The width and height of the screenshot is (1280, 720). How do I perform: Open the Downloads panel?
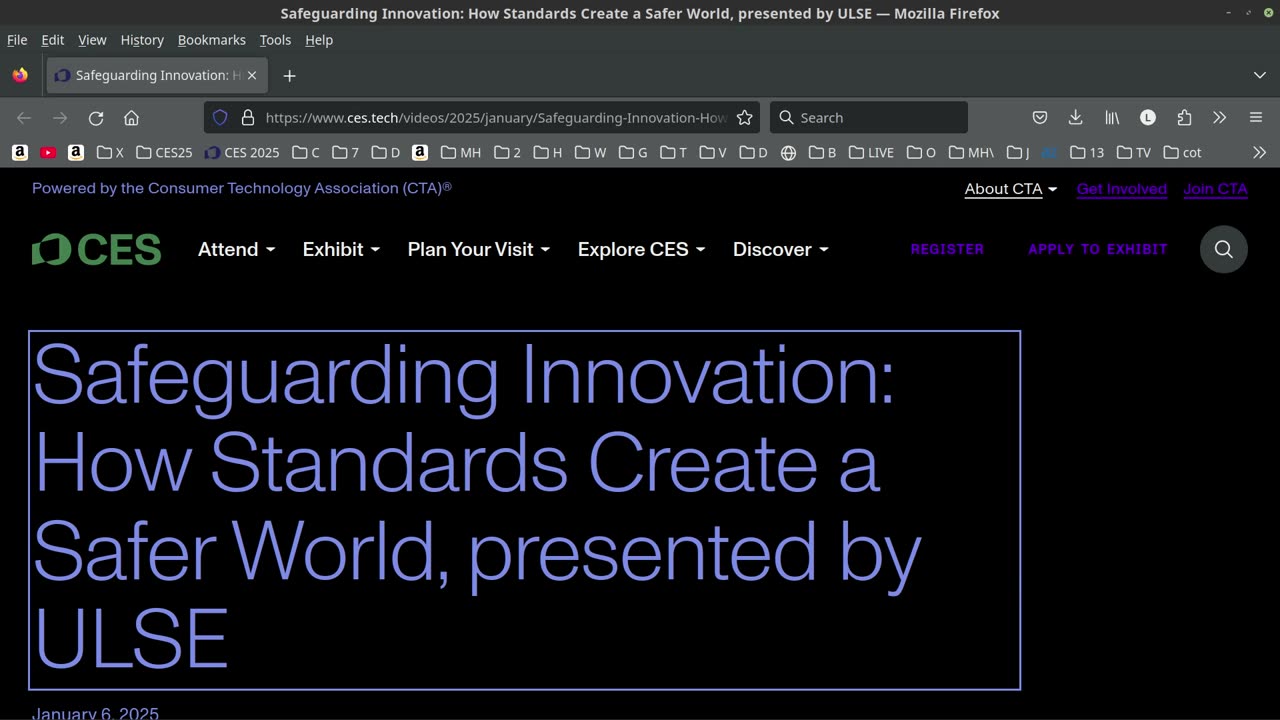[1076, 118]
